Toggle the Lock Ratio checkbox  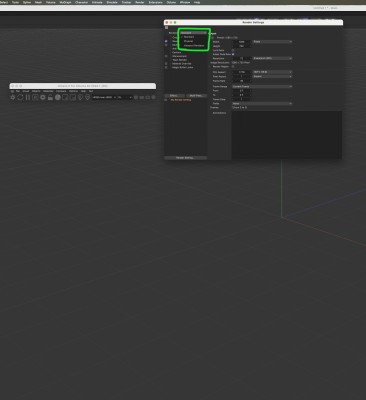233,50
